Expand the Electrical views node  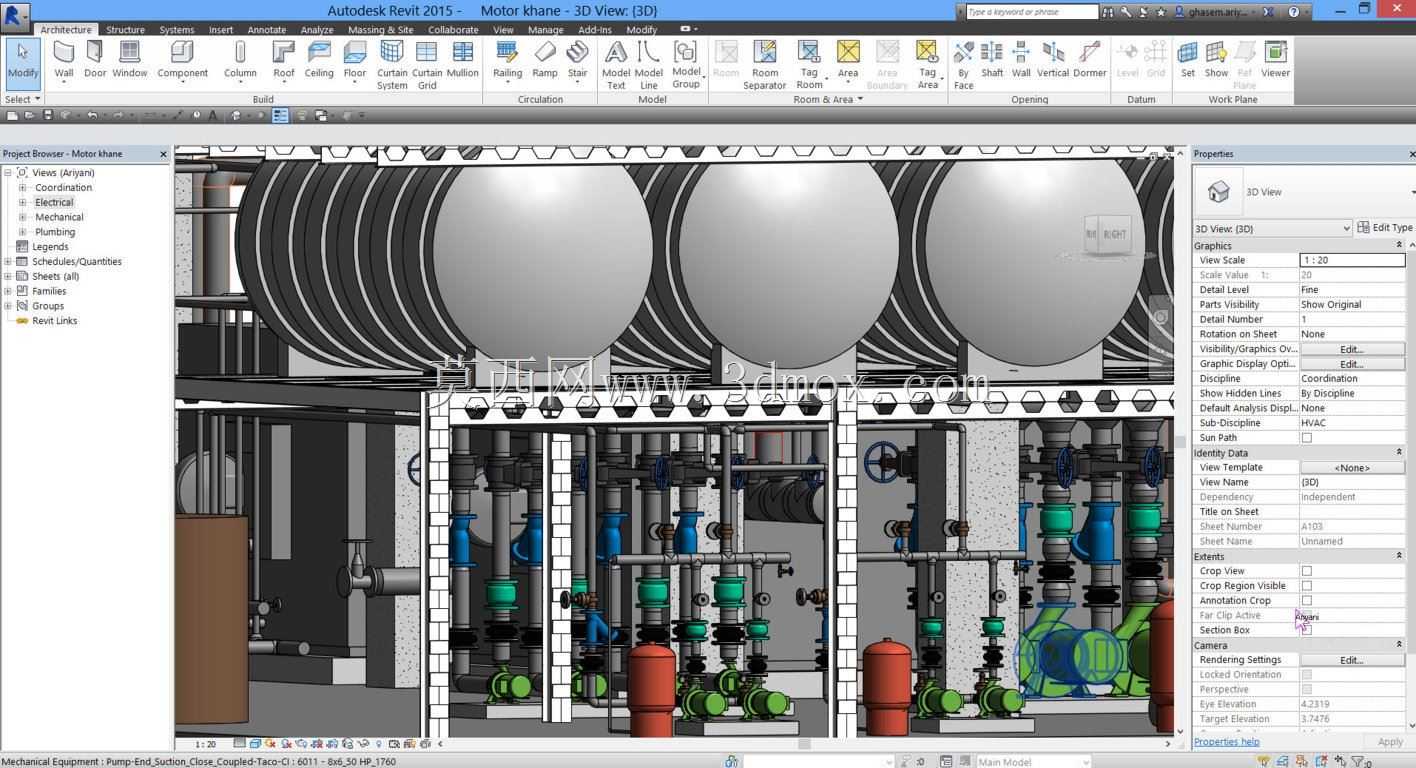point(23,202)
